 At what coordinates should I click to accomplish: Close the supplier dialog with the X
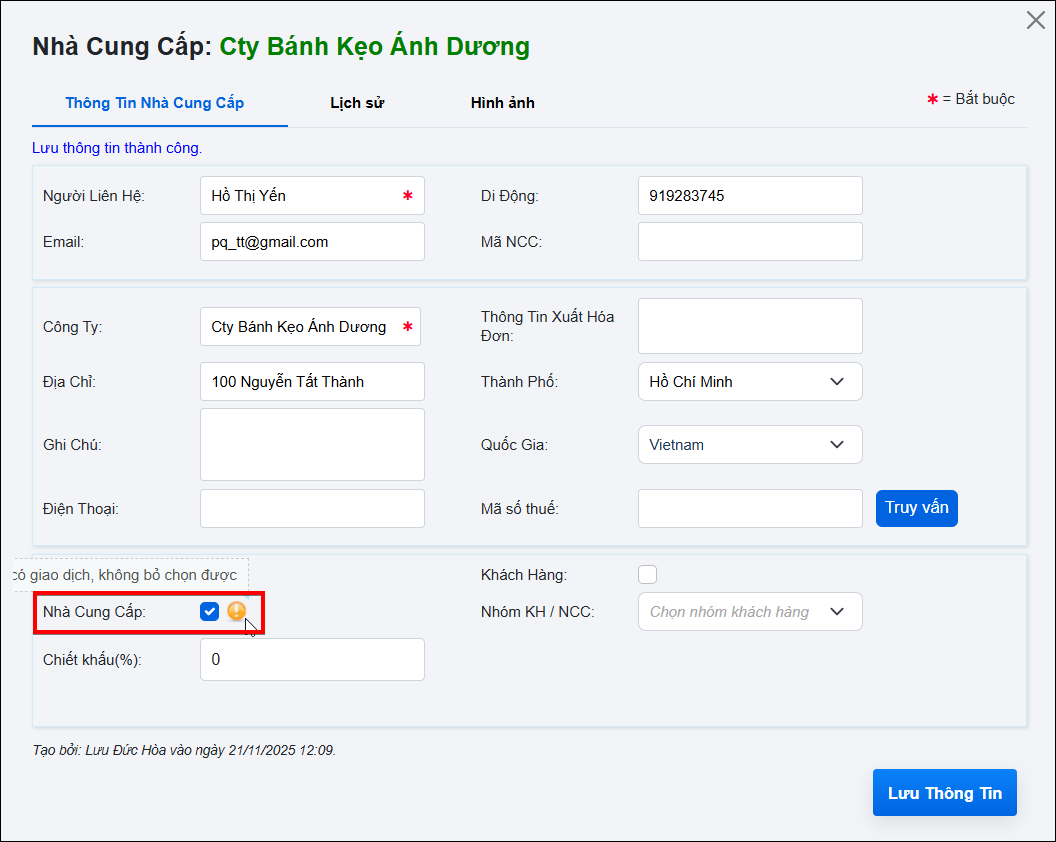[x=1035, y=20]
